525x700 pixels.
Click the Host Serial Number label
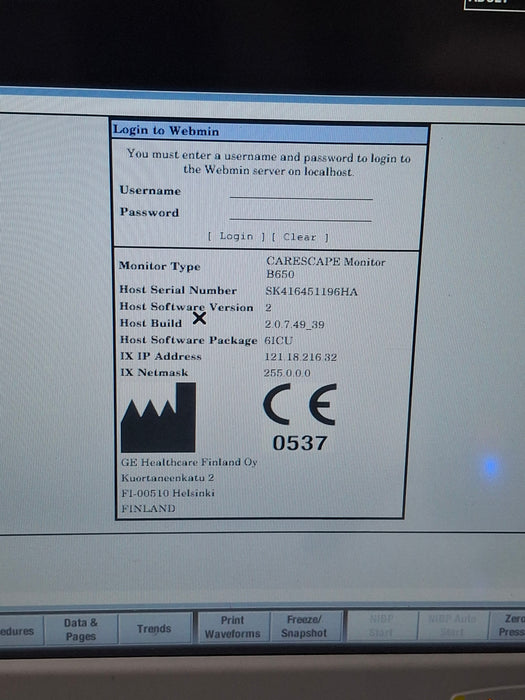pyautogui.click(x=178, y=290)
